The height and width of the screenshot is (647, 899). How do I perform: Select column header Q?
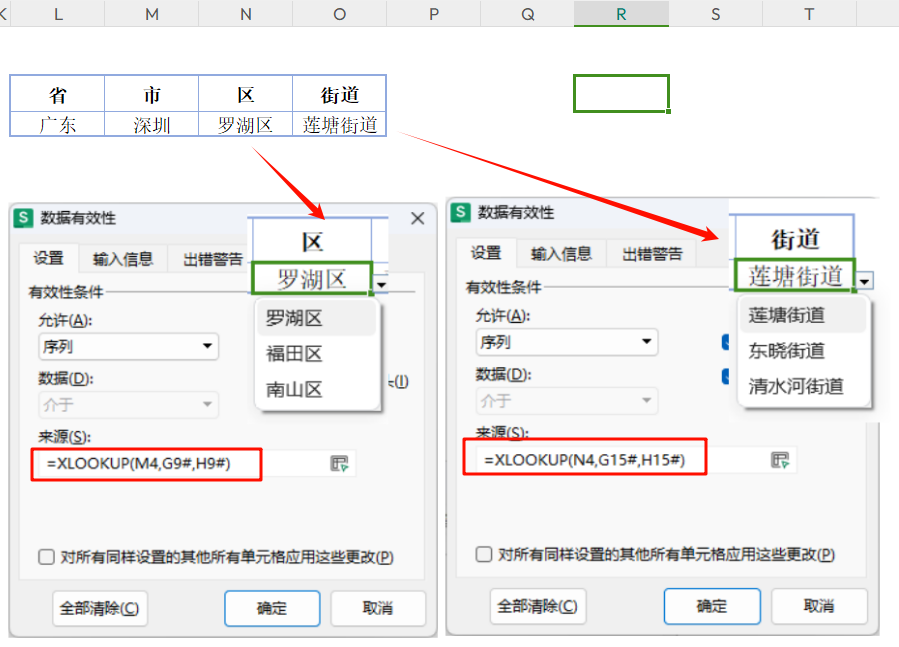[527, 14]
